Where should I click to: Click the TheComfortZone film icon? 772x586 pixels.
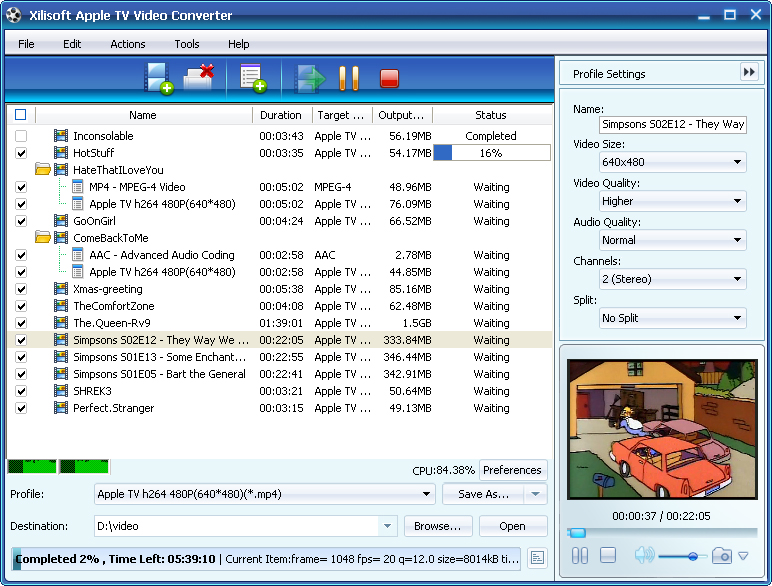point(61,306)
